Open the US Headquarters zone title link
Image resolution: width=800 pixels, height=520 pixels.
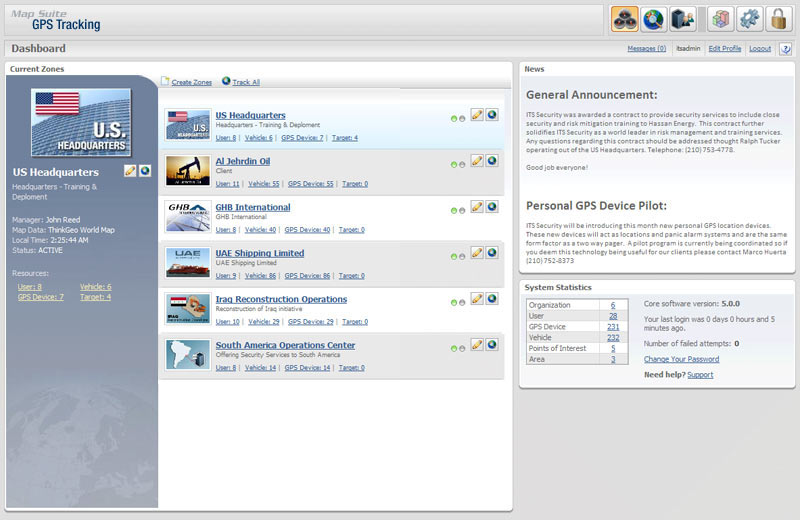pos(250,115)
